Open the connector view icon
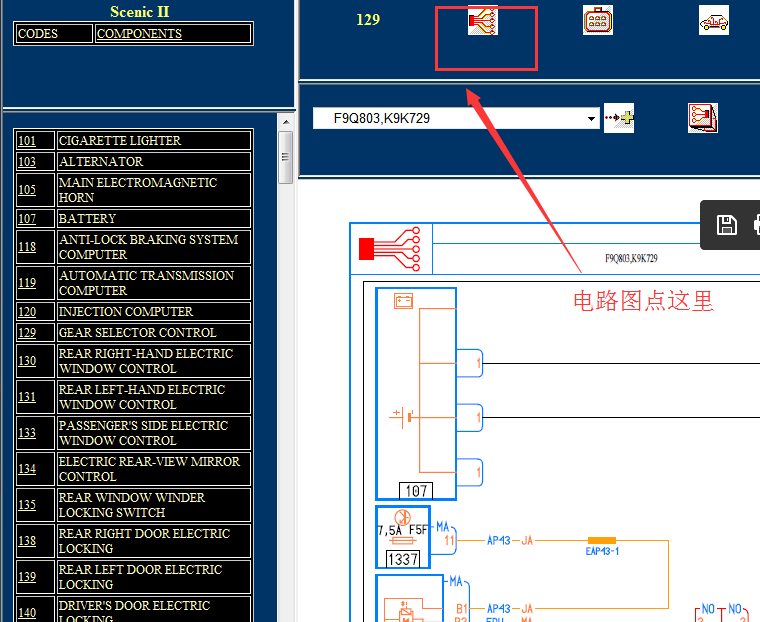This screenshot has height=622, width=760. (x=598, y=20)
